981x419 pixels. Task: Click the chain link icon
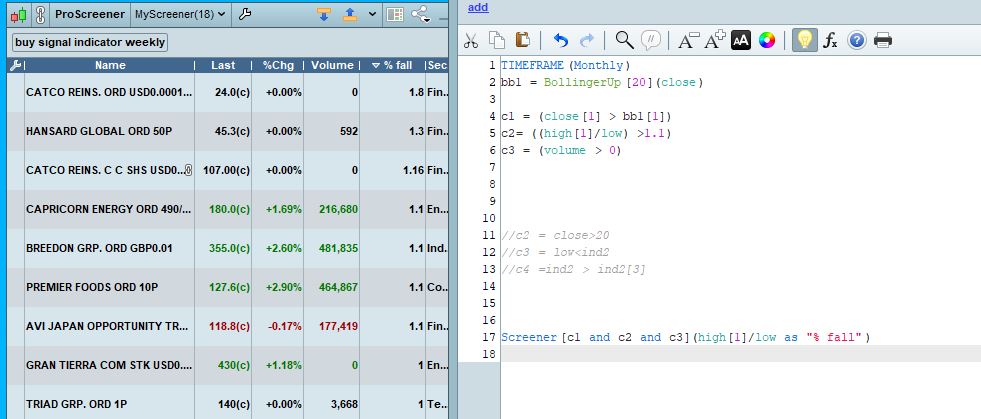40,14
